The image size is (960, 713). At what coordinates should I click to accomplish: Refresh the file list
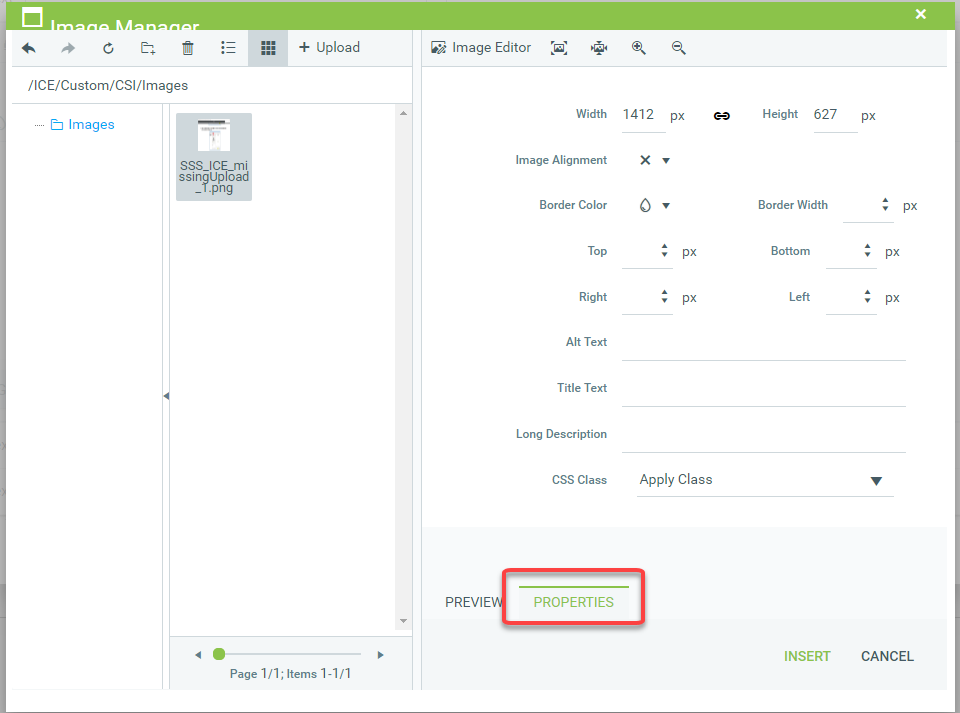pyautogui.click(x=108, y=48)
